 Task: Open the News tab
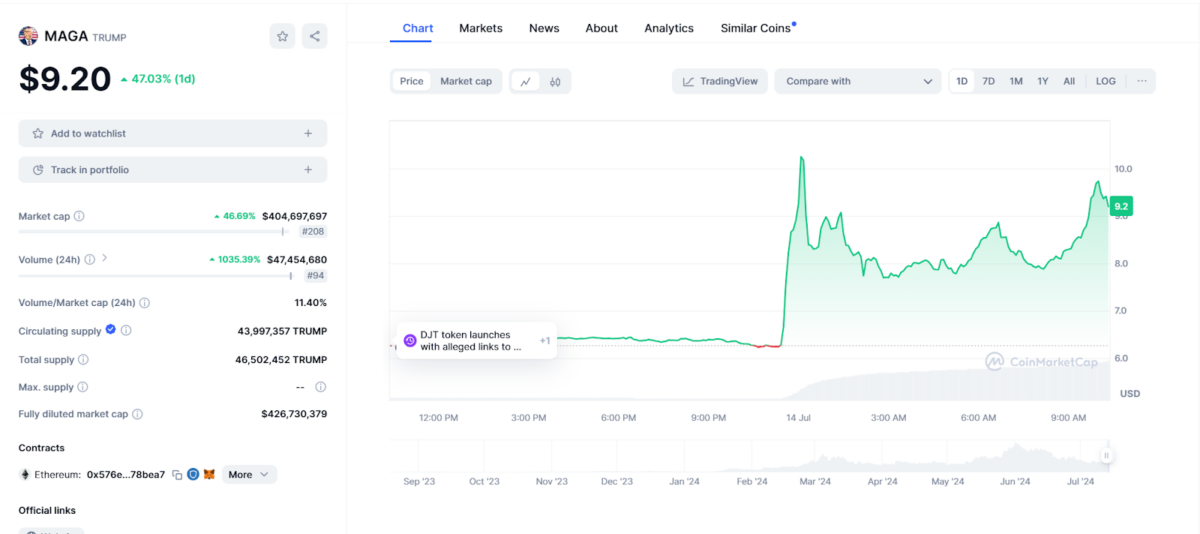[x=544, y=28]
